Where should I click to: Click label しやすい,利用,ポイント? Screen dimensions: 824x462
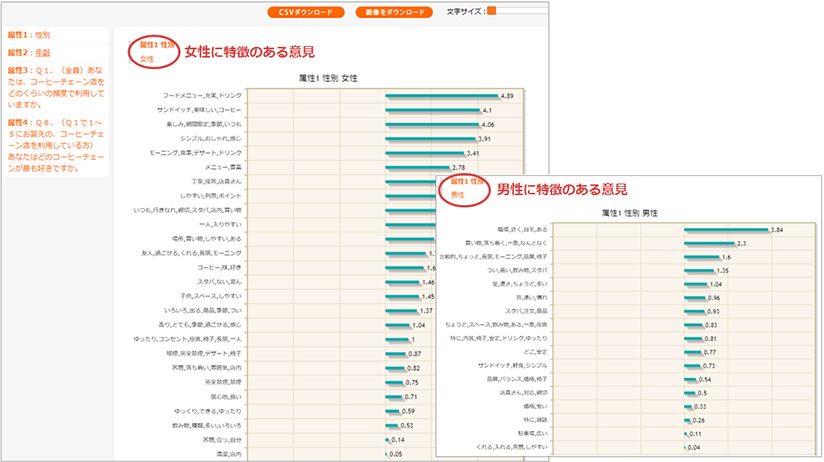[x=211, y=196]
